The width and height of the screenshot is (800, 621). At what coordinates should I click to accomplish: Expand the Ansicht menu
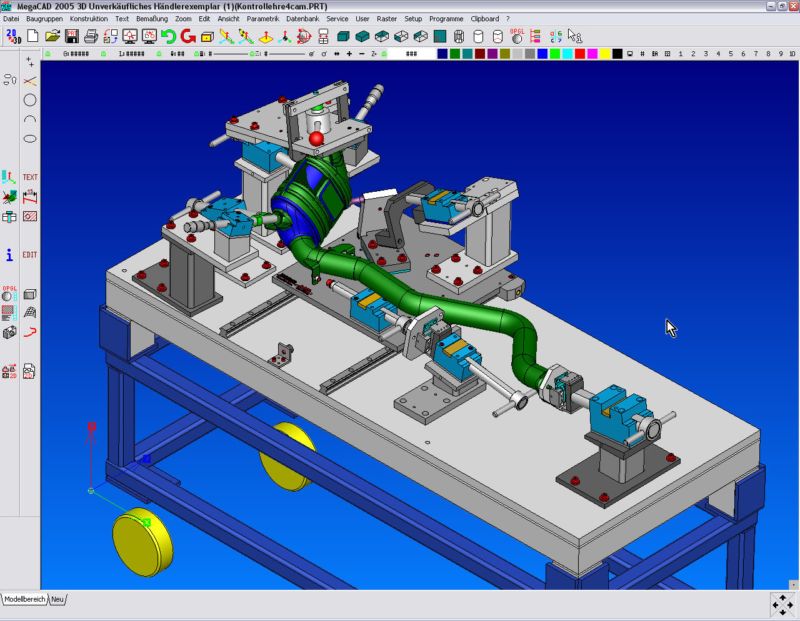tap(228, 18)
